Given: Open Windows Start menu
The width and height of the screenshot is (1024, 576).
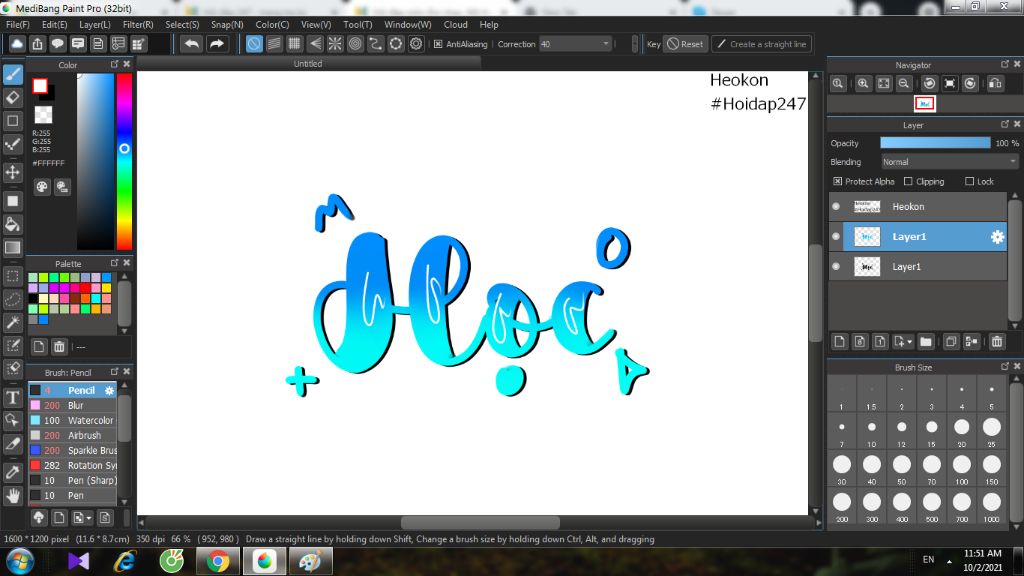Looking at the screenshot, I should pyautogui.click(x=20, y=562).
